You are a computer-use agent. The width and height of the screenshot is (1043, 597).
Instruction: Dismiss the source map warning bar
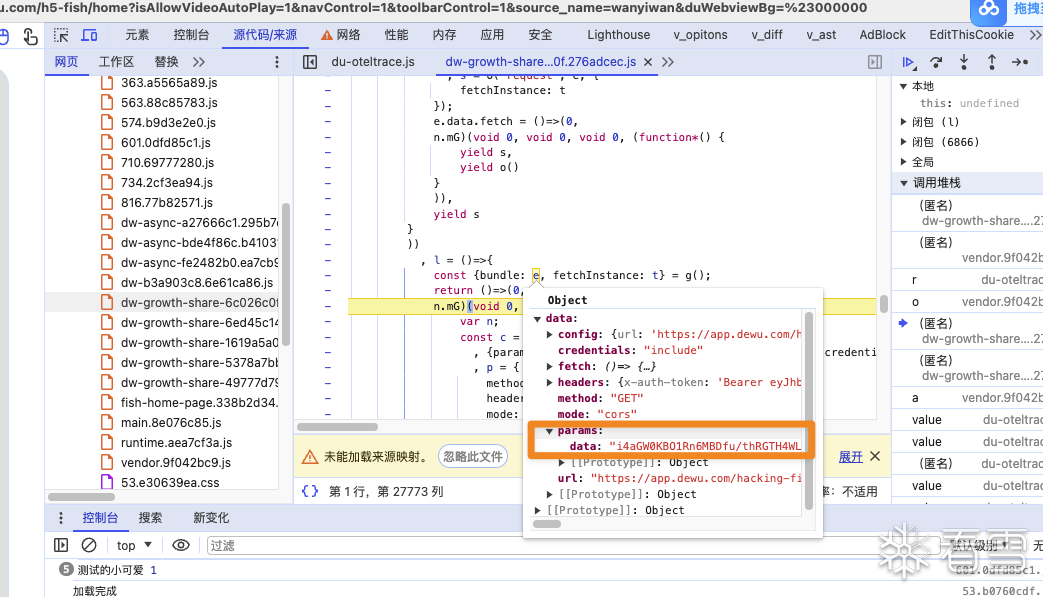[875, 456]
